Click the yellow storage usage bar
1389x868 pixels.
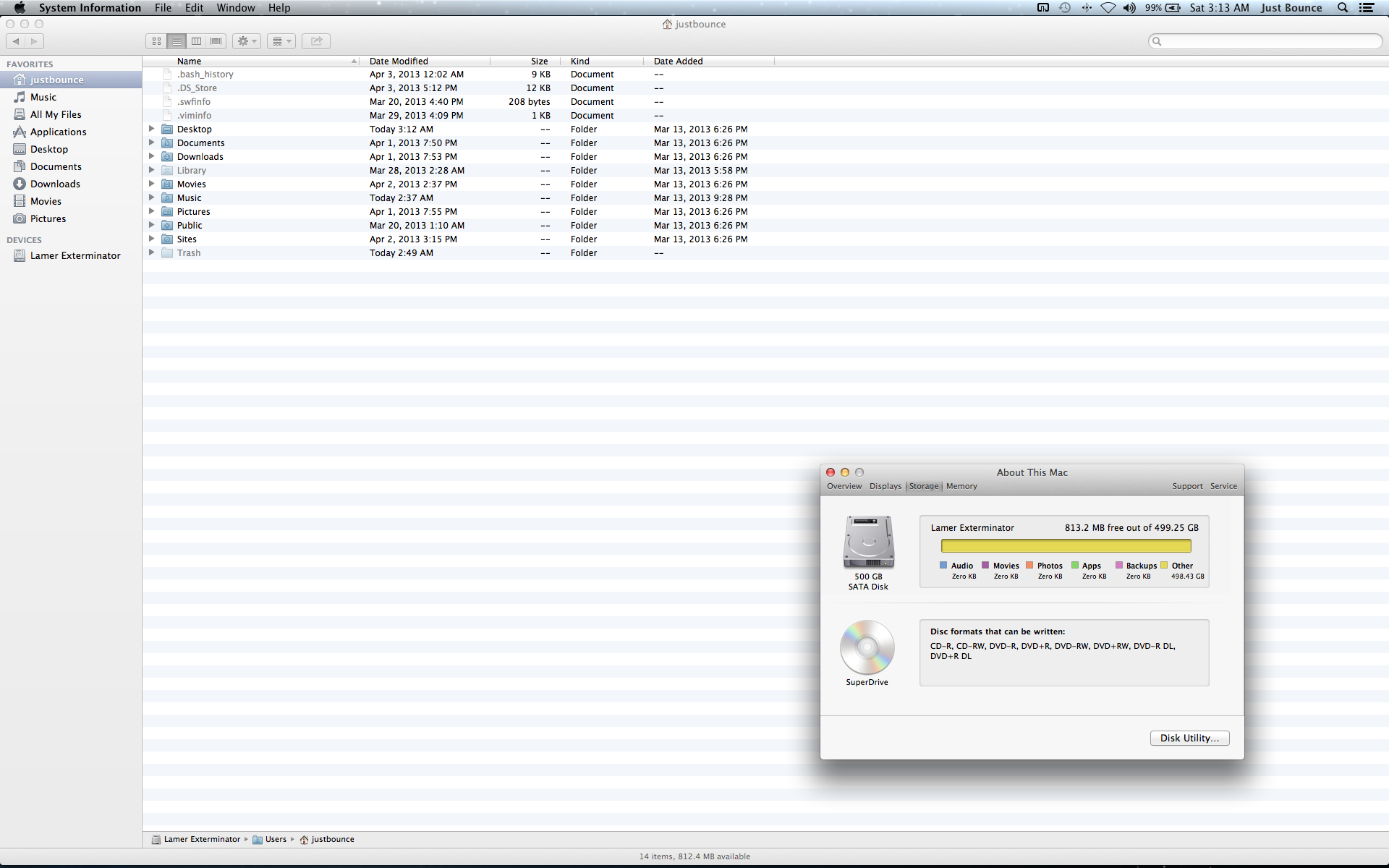[x=1066, y=546]
